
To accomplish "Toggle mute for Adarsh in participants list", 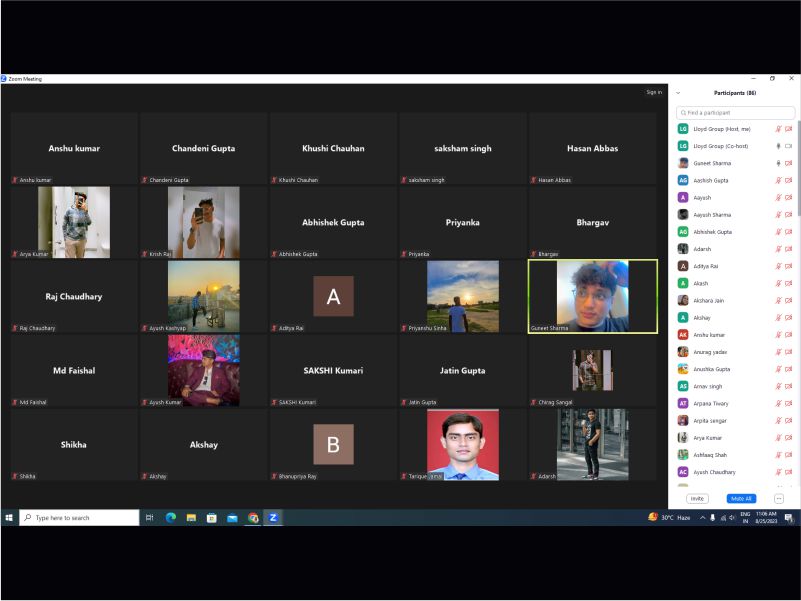I will (x=779, y=249).
